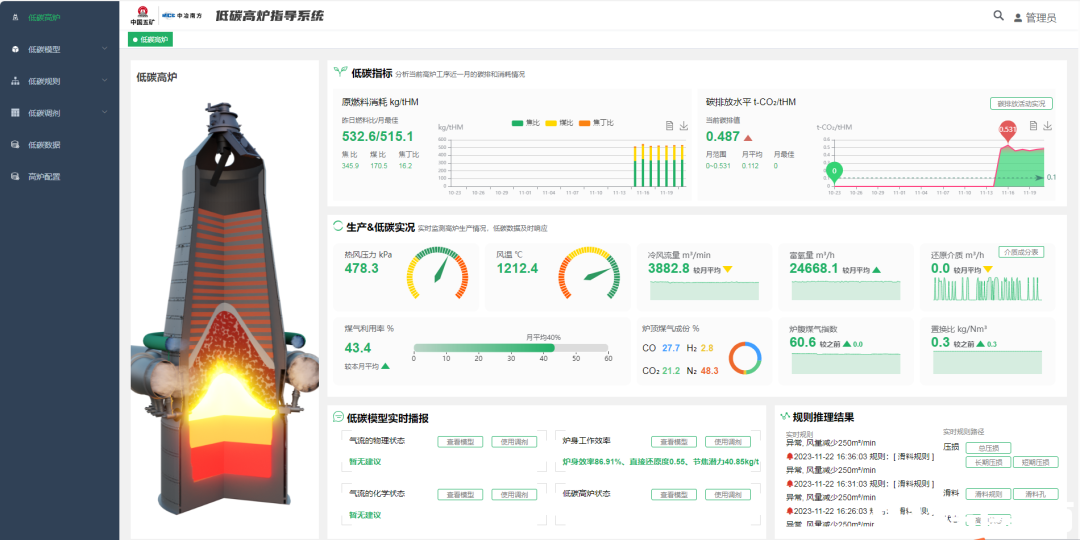Image resolution: width=1080 pixels, height=540 pixels.
Task: Click the 低碳调剂 sidebar grid icon
Action: pyautogui.click(x=16, y=112)
